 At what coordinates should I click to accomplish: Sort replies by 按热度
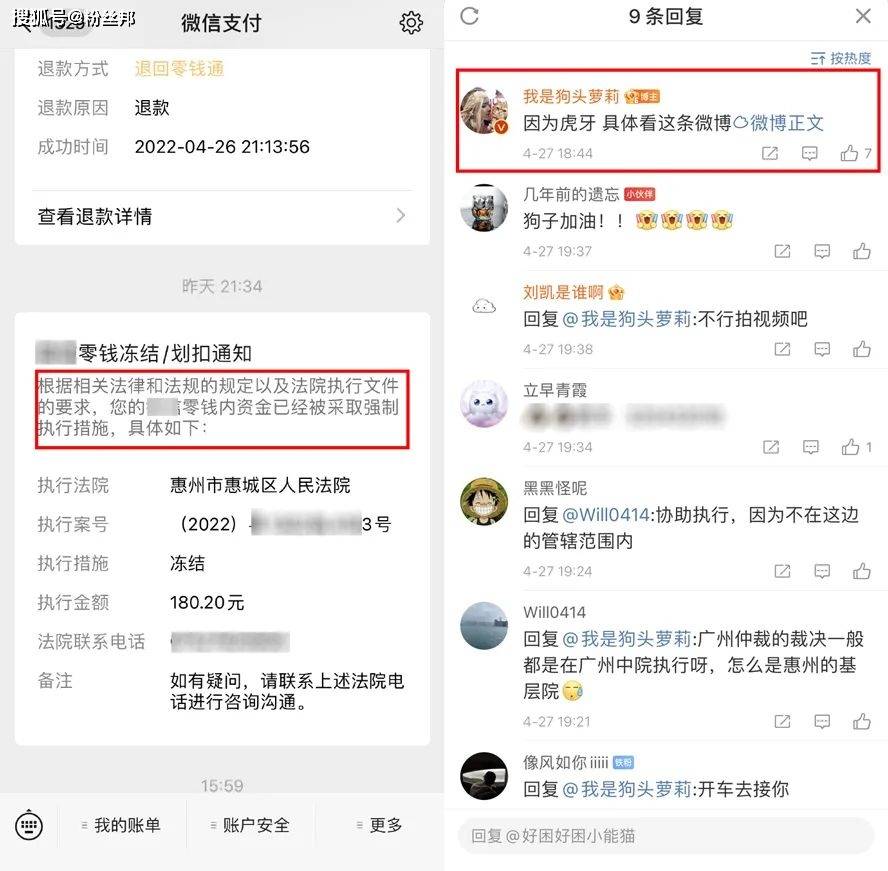[840, 58]
